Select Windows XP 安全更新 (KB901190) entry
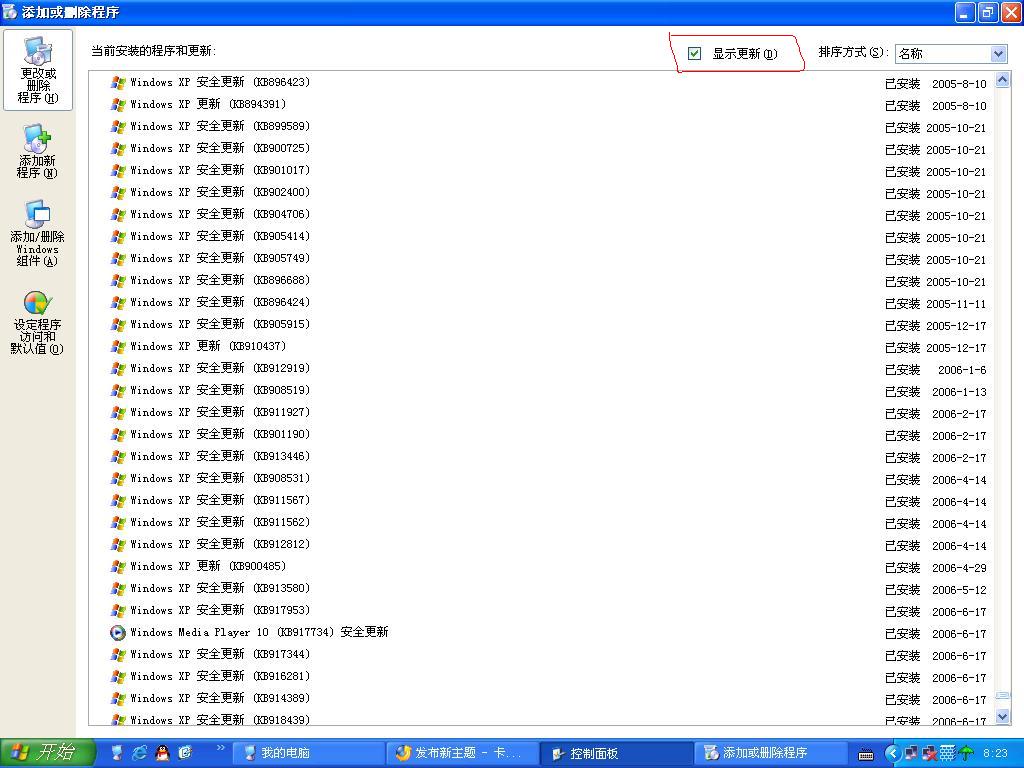 [219, 435]
